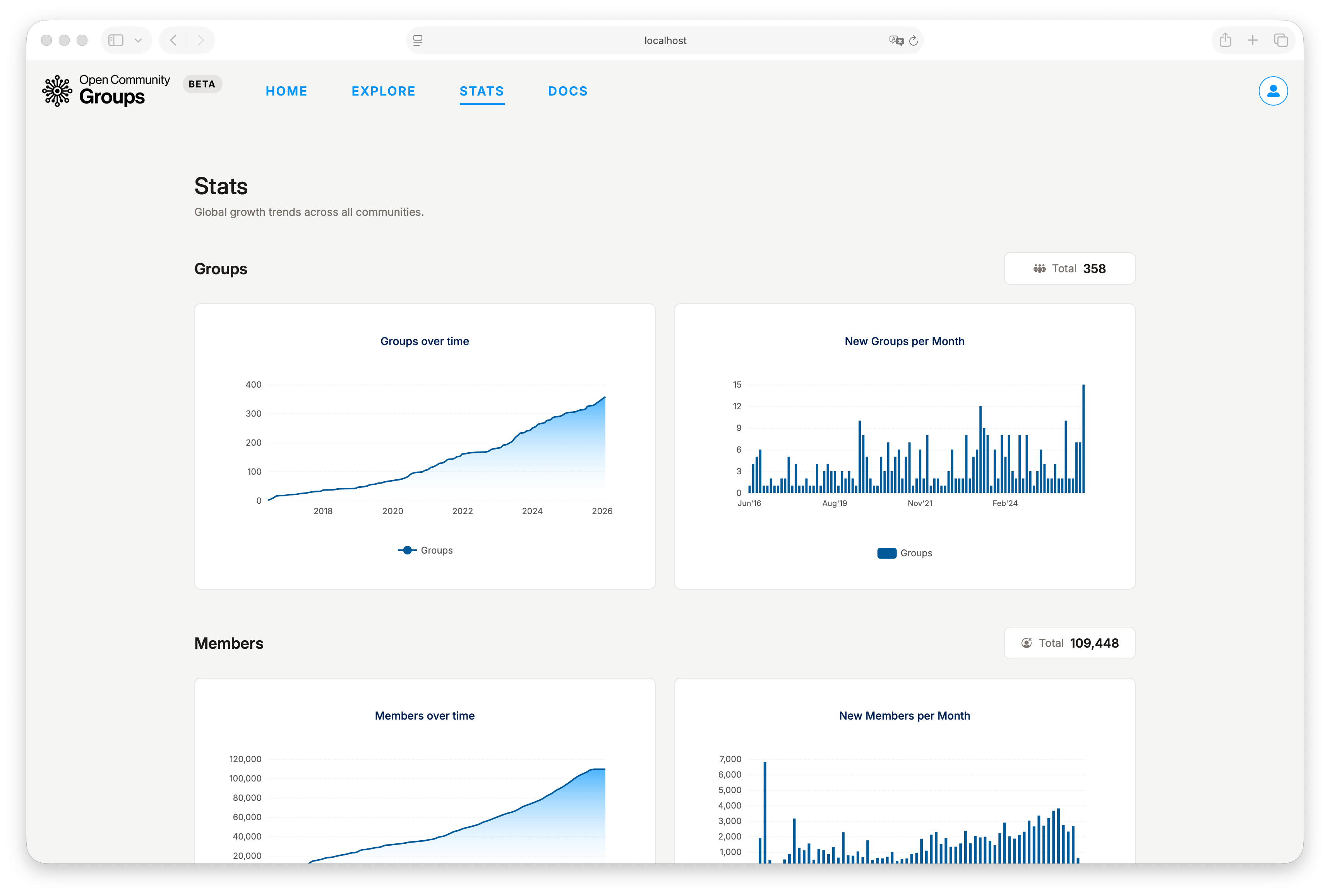Click the 15 y-axis label in New Groups chart
The height and width of the screenshot is (896, 1330).
737,385
